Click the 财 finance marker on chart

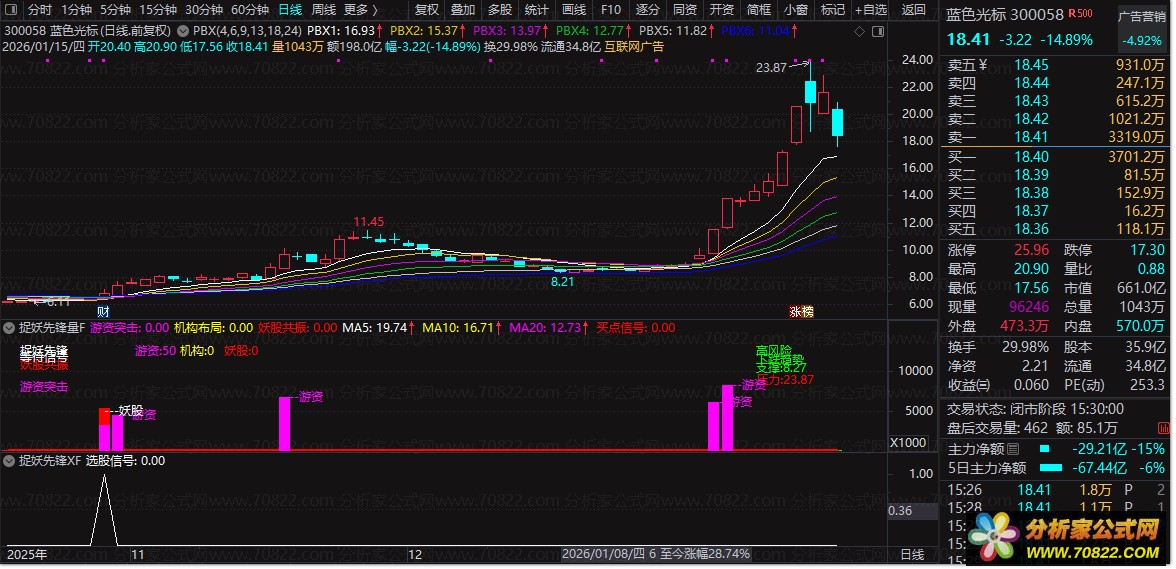(x=103, y=312)
